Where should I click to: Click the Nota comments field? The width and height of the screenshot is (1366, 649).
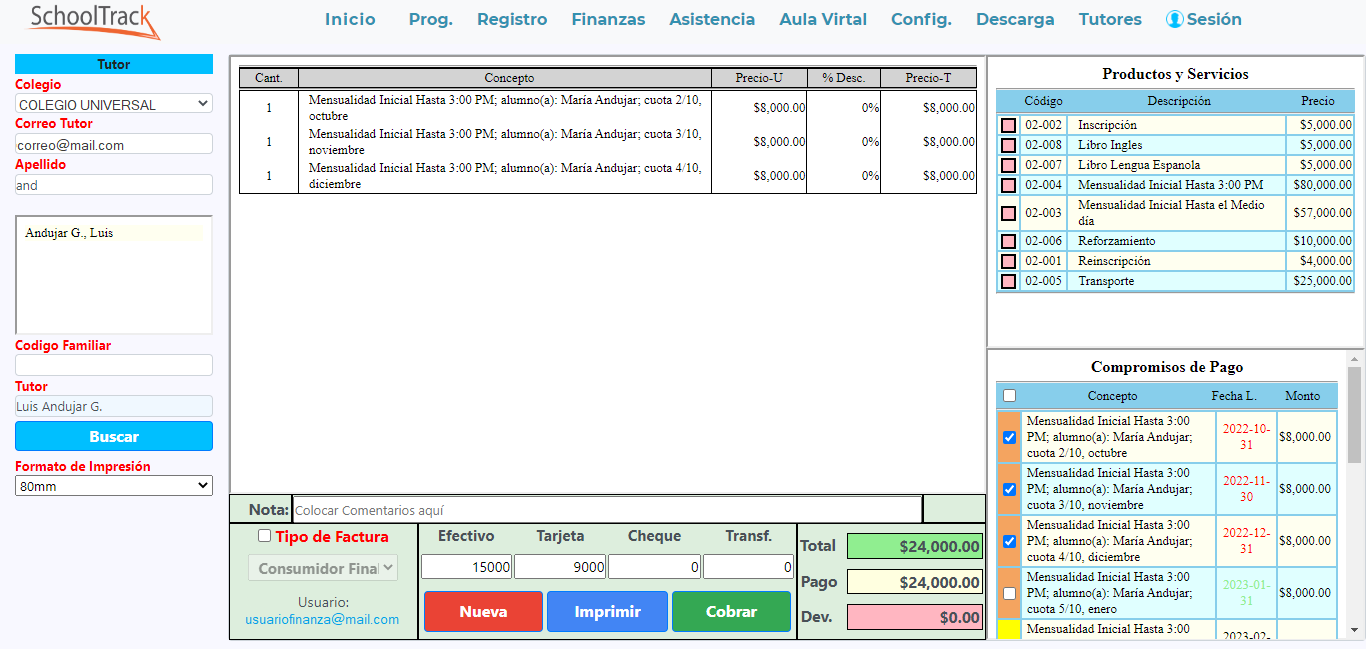pyautogui.click(x=607, y=509)
